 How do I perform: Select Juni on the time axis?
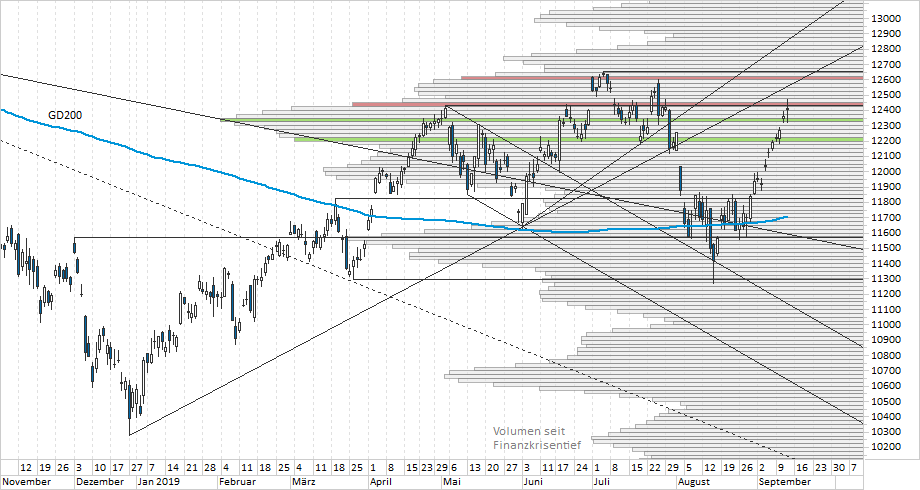tap(531, 481)
